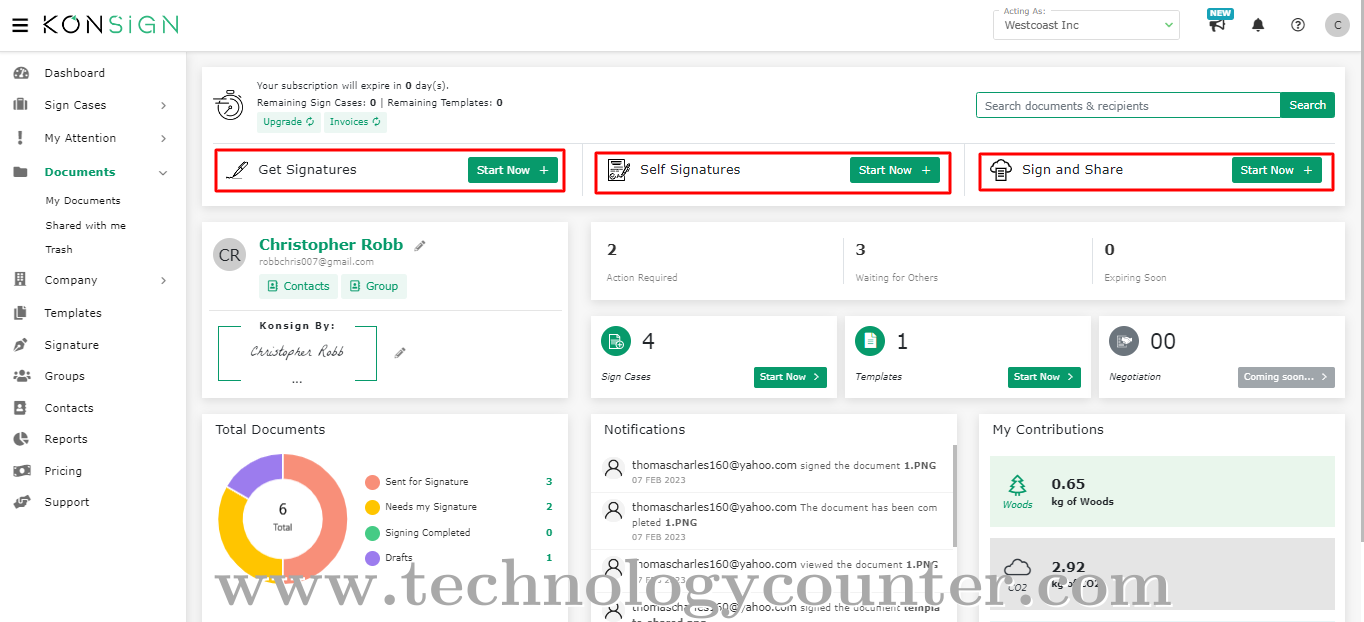Edit Christopher Robb profile pencil icon

pos(420,245)
